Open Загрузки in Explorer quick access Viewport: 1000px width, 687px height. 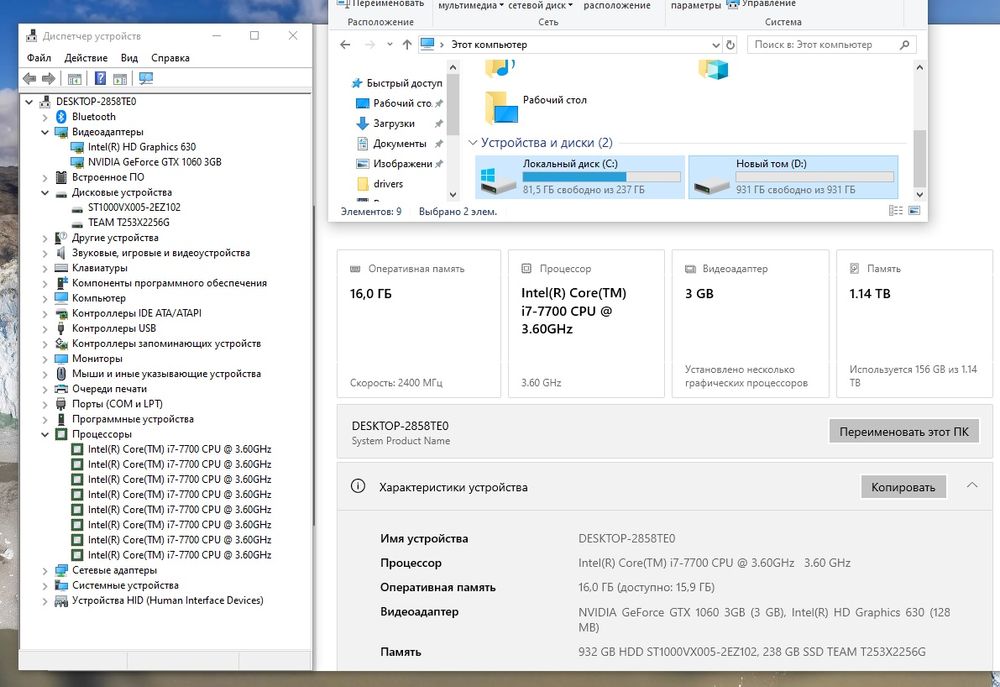point(393,123)
